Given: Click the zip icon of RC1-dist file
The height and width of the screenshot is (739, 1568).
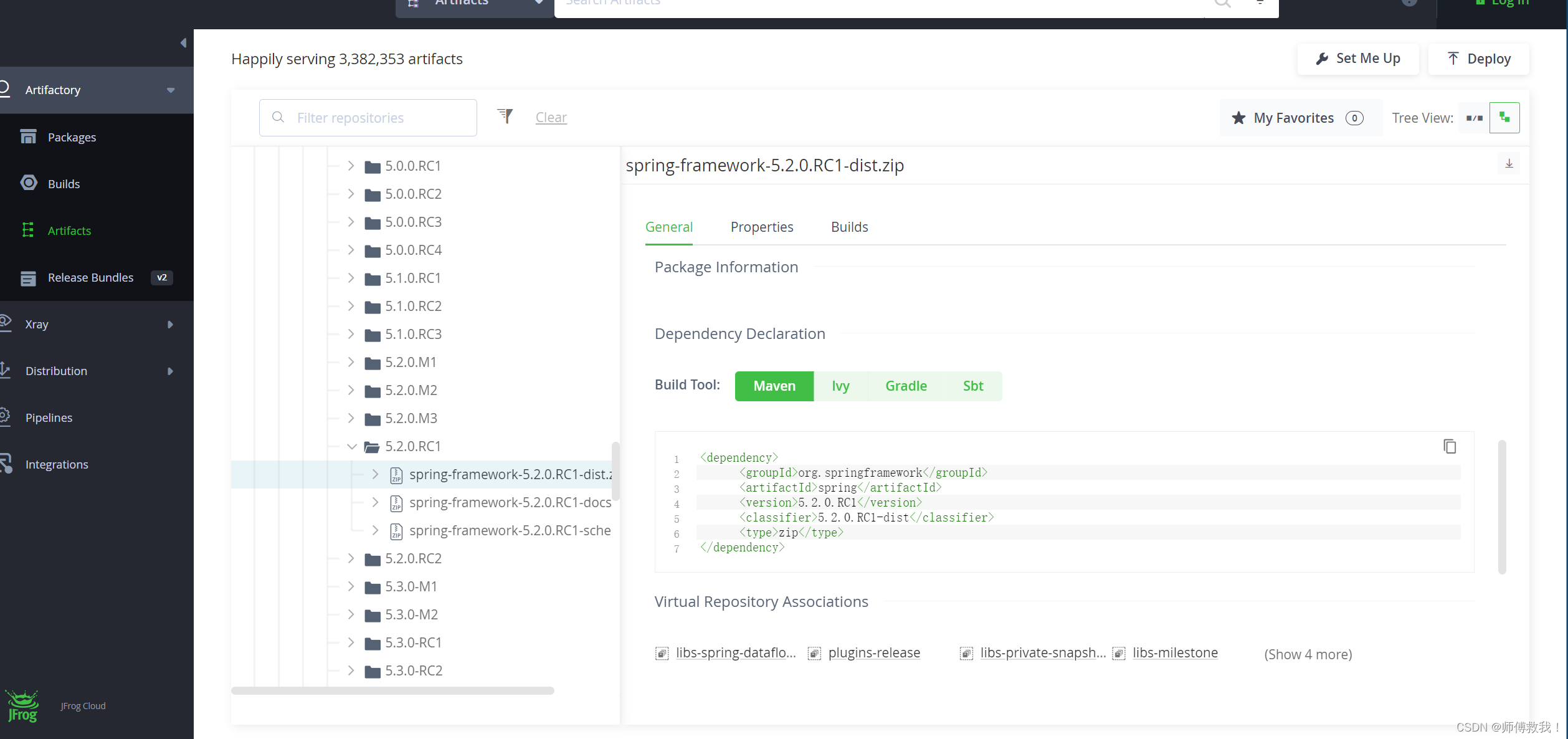Looking at the screenshot, I should click(396, 475).
